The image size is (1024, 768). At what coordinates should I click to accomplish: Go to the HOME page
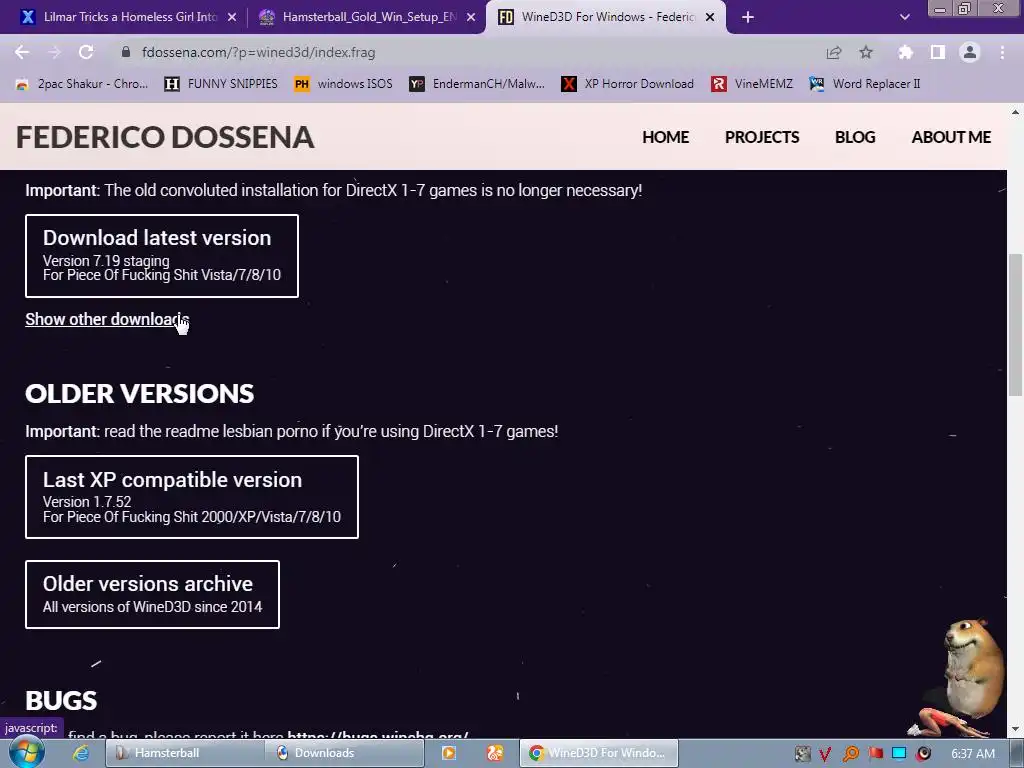[x=665, y=137]
